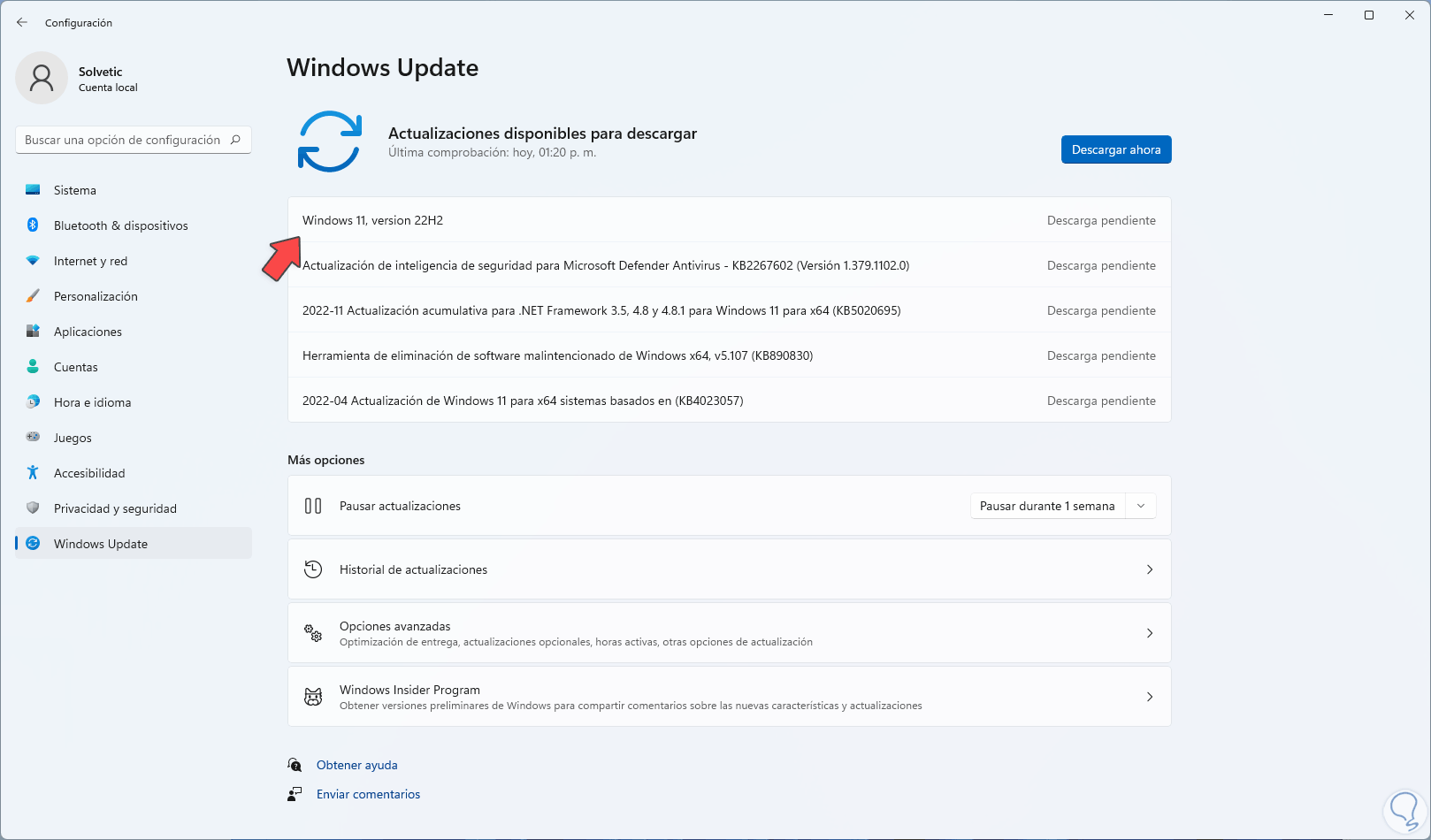The height and width of the screenshot is (840, 1431).
Task: Click the back arrow in title bar
Action: pos(22,22)
